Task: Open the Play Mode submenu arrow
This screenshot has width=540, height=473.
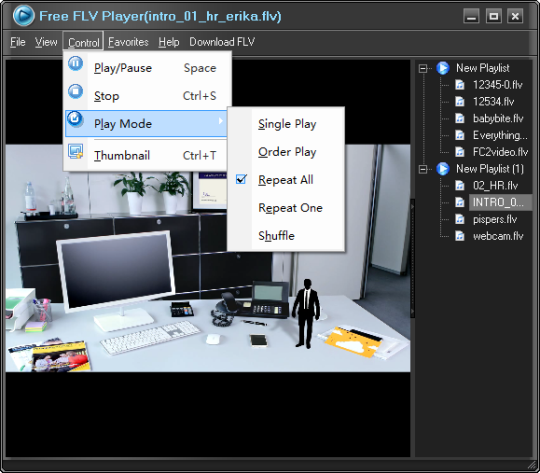Action: click(x=220, y=121)
